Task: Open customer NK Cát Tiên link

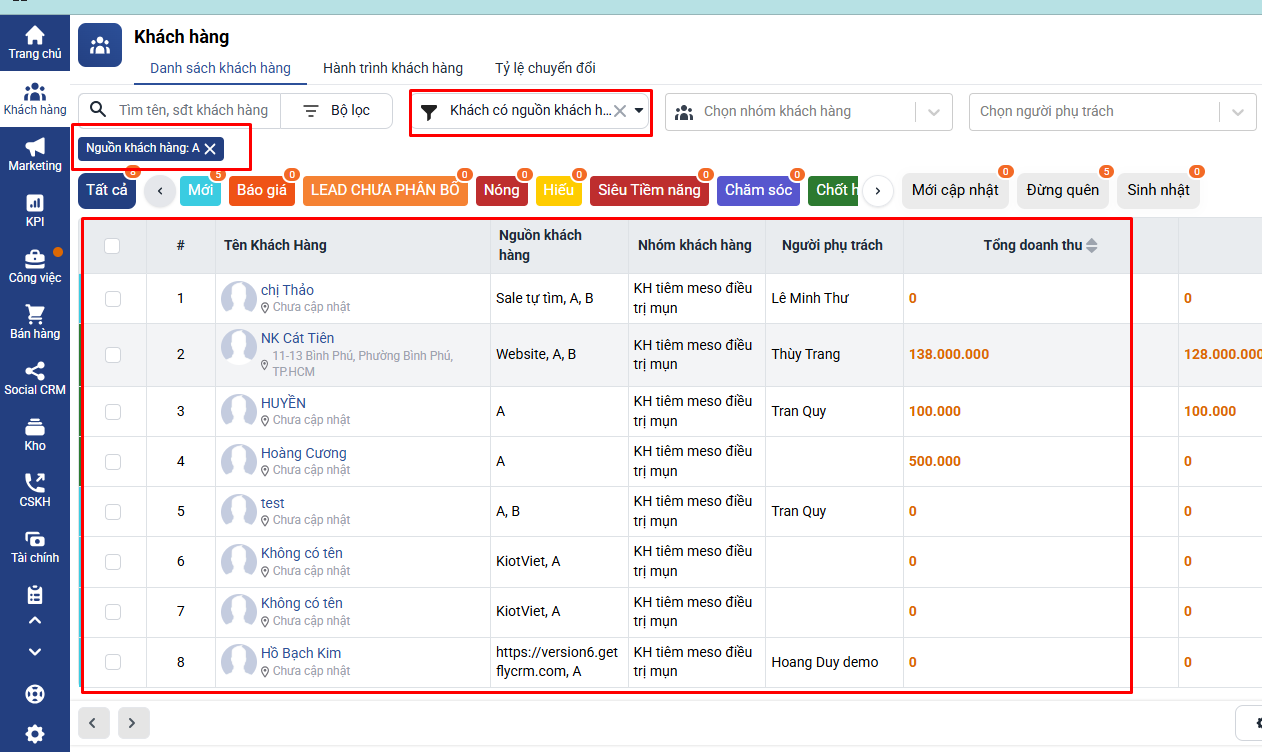Action: 297,338
